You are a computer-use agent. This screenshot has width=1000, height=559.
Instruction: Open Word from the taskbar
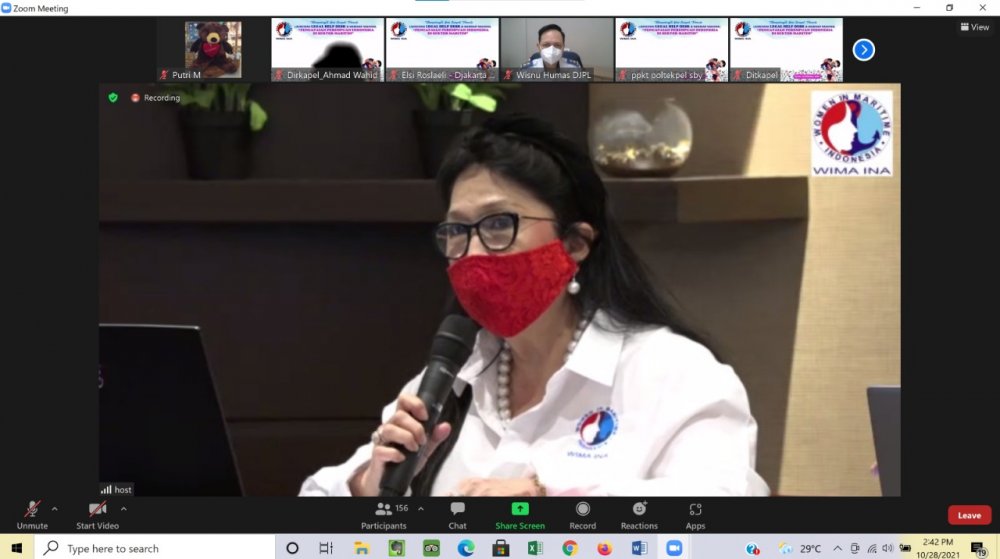639,548
